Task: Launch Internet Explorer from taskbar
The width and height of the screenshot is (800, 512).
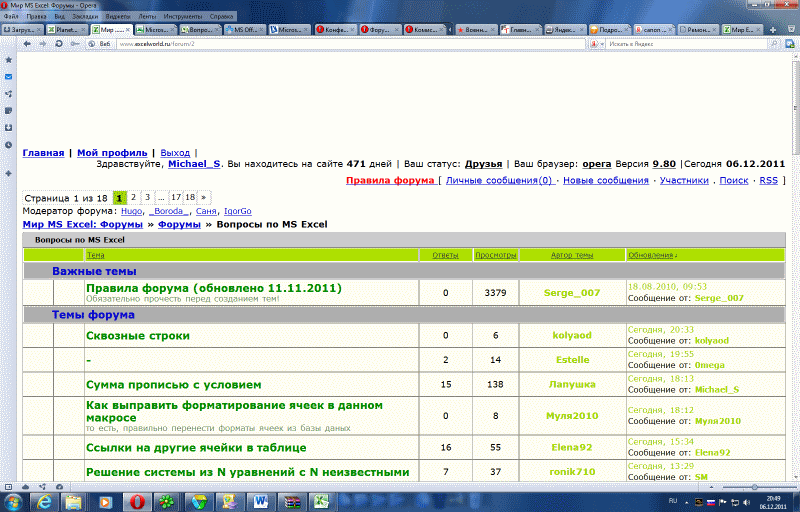Action: (x=44, y=502)
